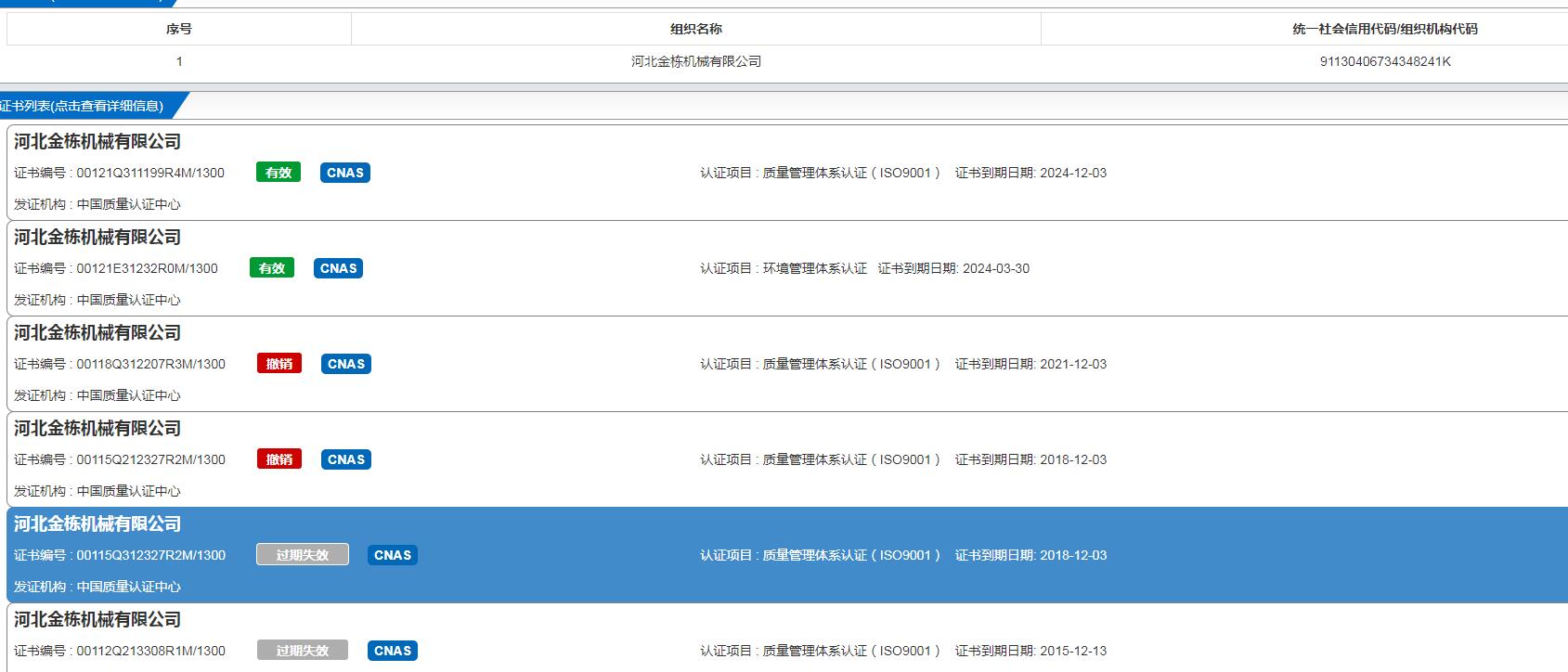Click the 撤销 badge for certificate 00118Q312207R3M/1300
Screen dimensions: 1568x672
click(279, 364)
